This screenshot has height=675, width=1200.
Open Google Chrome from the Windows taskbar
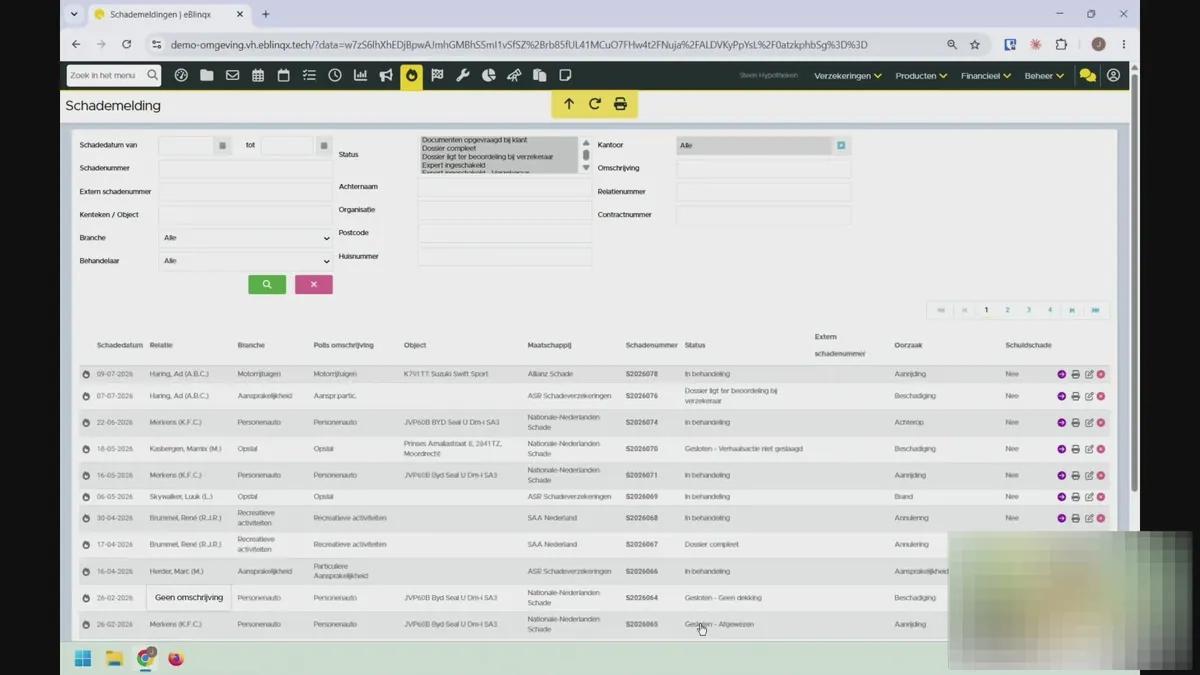click(x=146, y=658)
